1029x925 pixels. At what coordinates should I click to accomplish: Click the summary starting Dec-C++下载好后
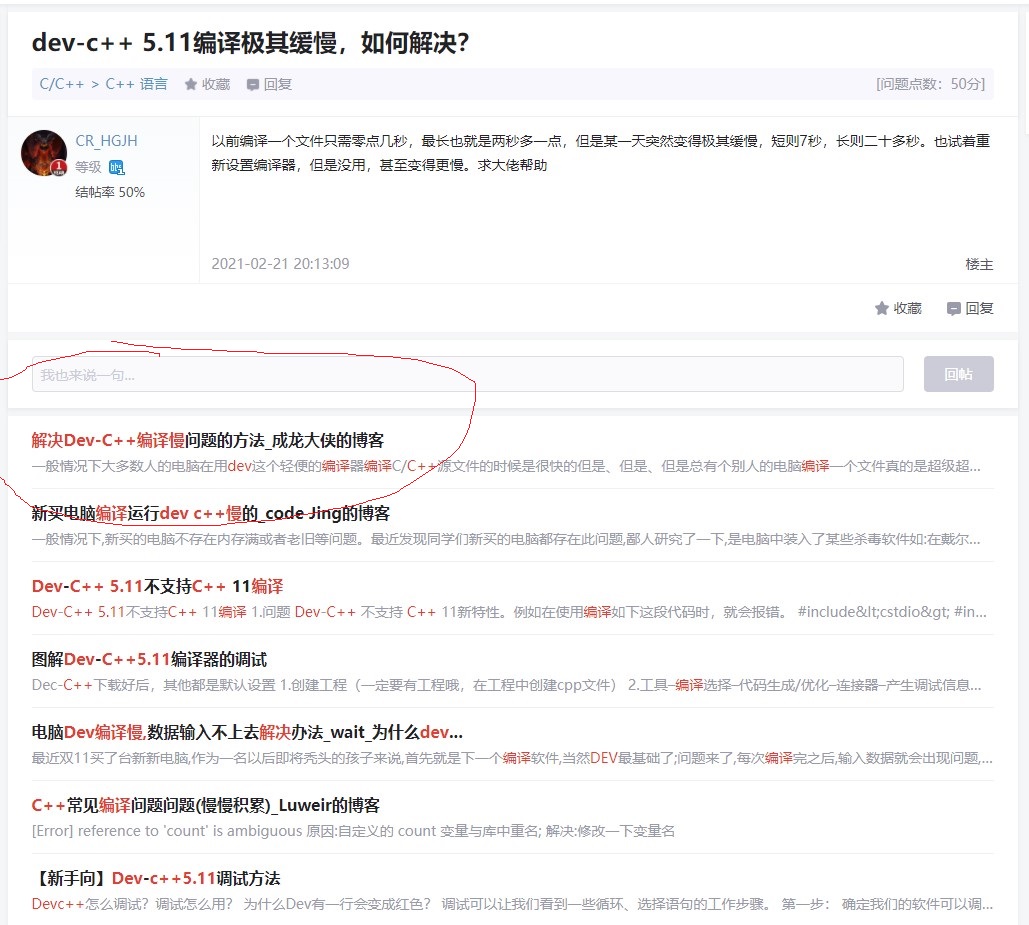click(x=507, y=686)
